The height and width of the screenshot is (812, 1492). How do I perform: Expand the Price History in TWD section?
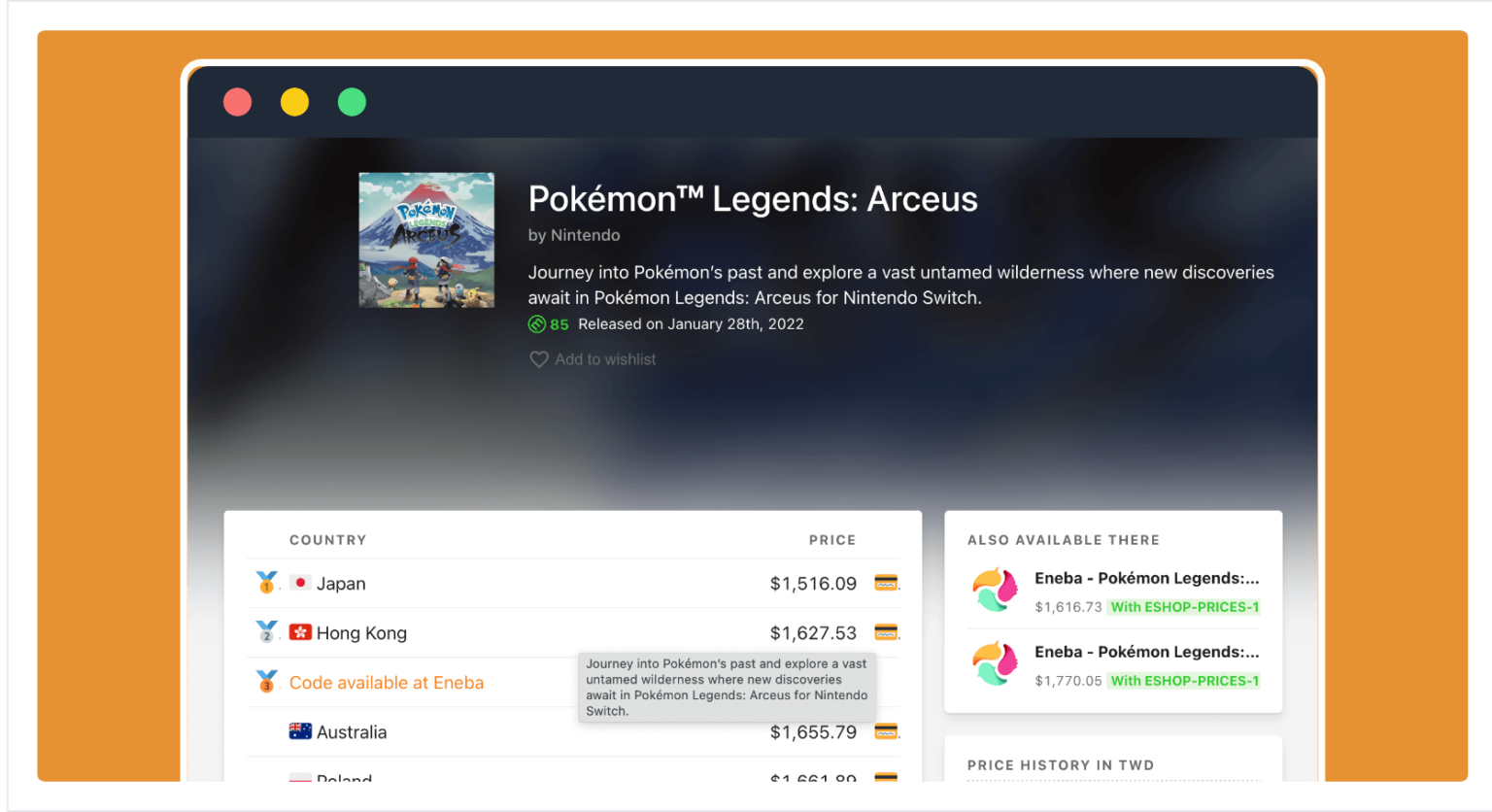point(1061,765)
